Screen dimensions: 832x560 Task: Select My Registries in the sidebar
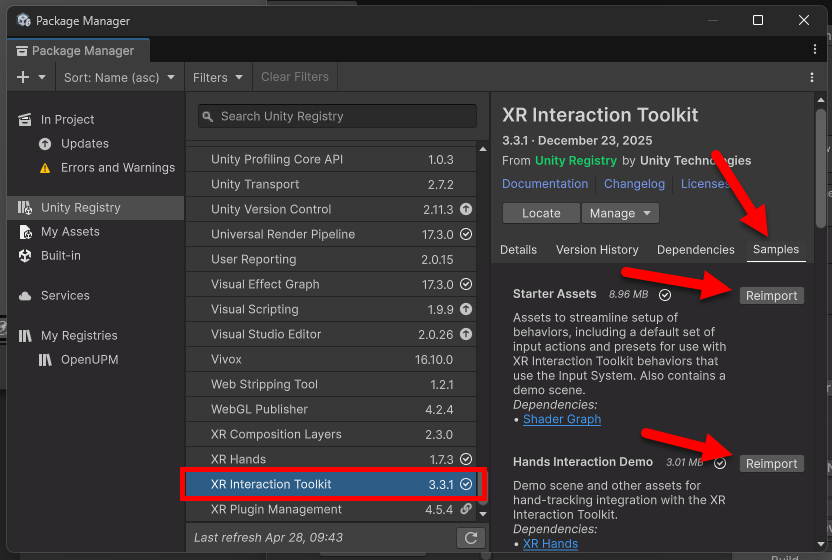96,335
